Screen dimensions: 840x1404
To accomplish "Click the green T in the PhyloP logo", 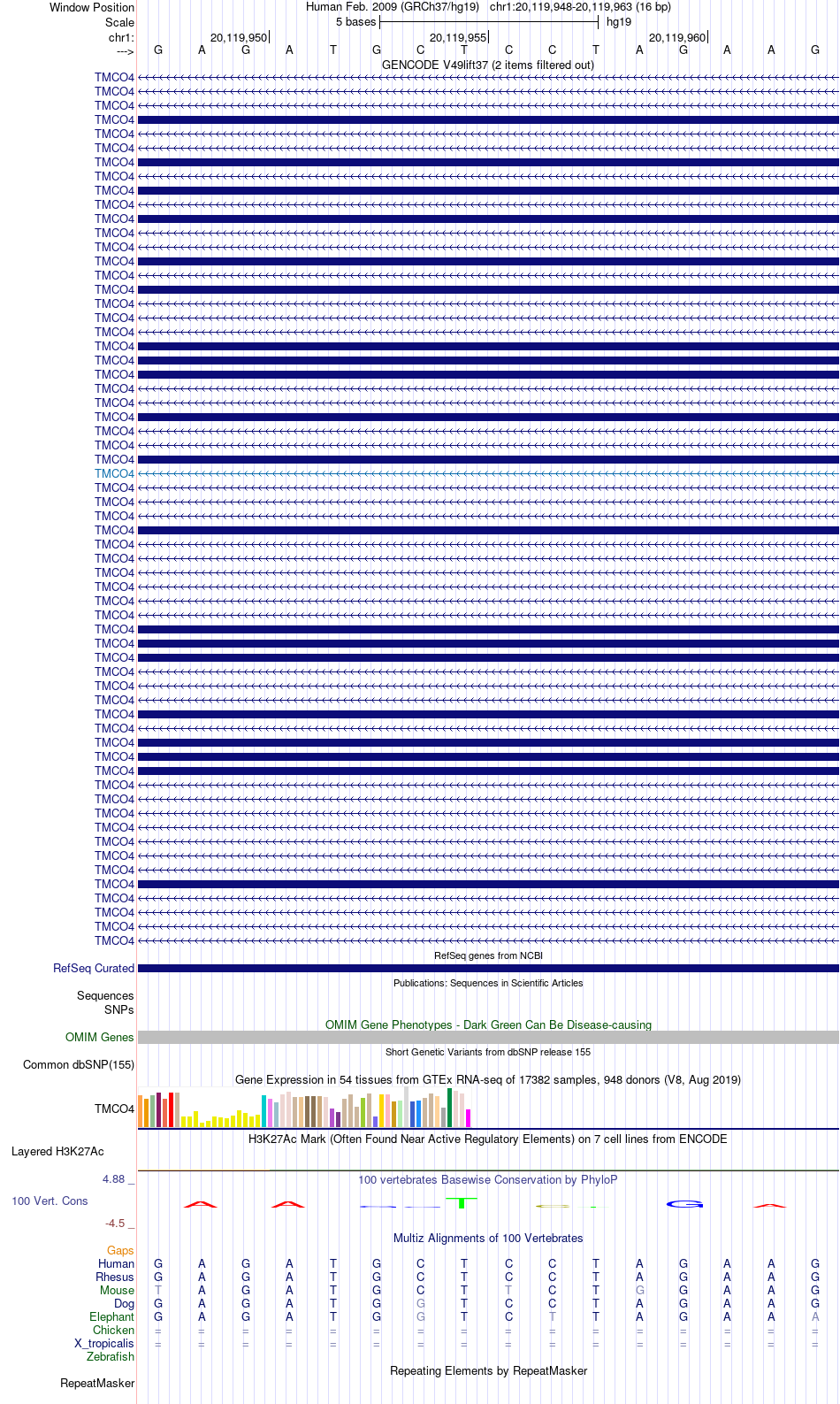I will pyautogui.click(x=462, y=1202).
